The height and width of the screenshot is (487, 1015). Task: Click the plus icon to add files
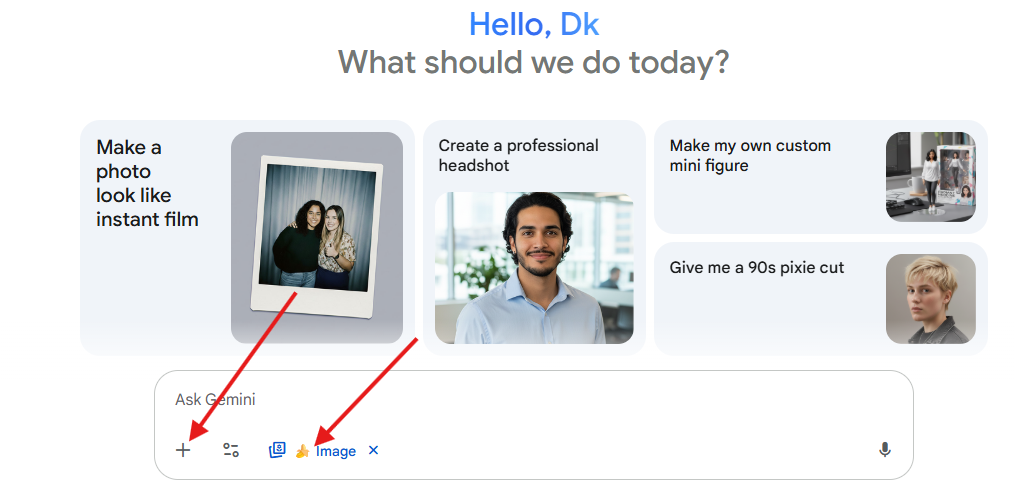[x=183, y=450]
